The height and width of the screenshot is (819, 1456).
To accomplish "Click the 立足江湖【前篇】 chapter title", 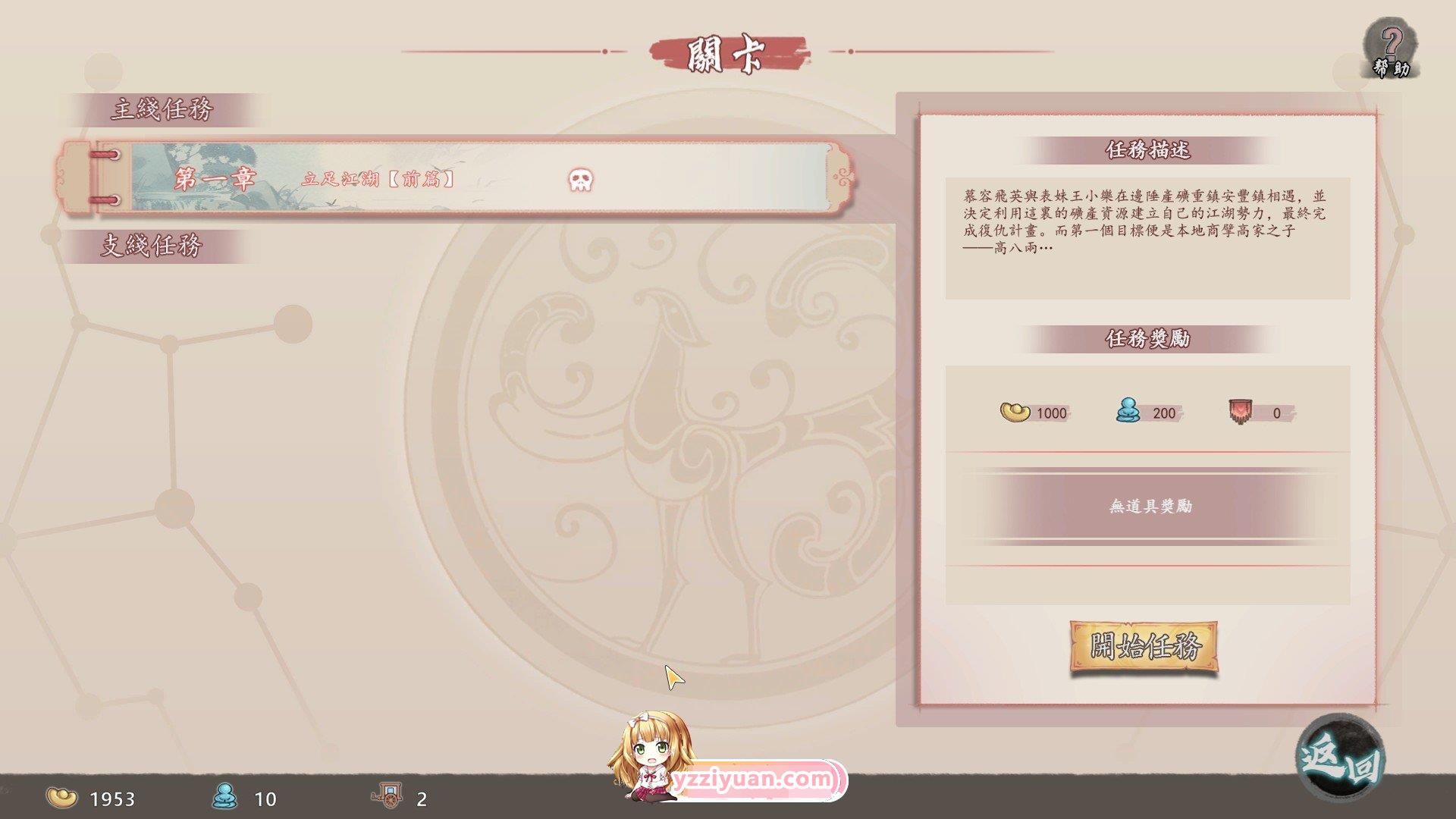I will (x=378, y=179).
